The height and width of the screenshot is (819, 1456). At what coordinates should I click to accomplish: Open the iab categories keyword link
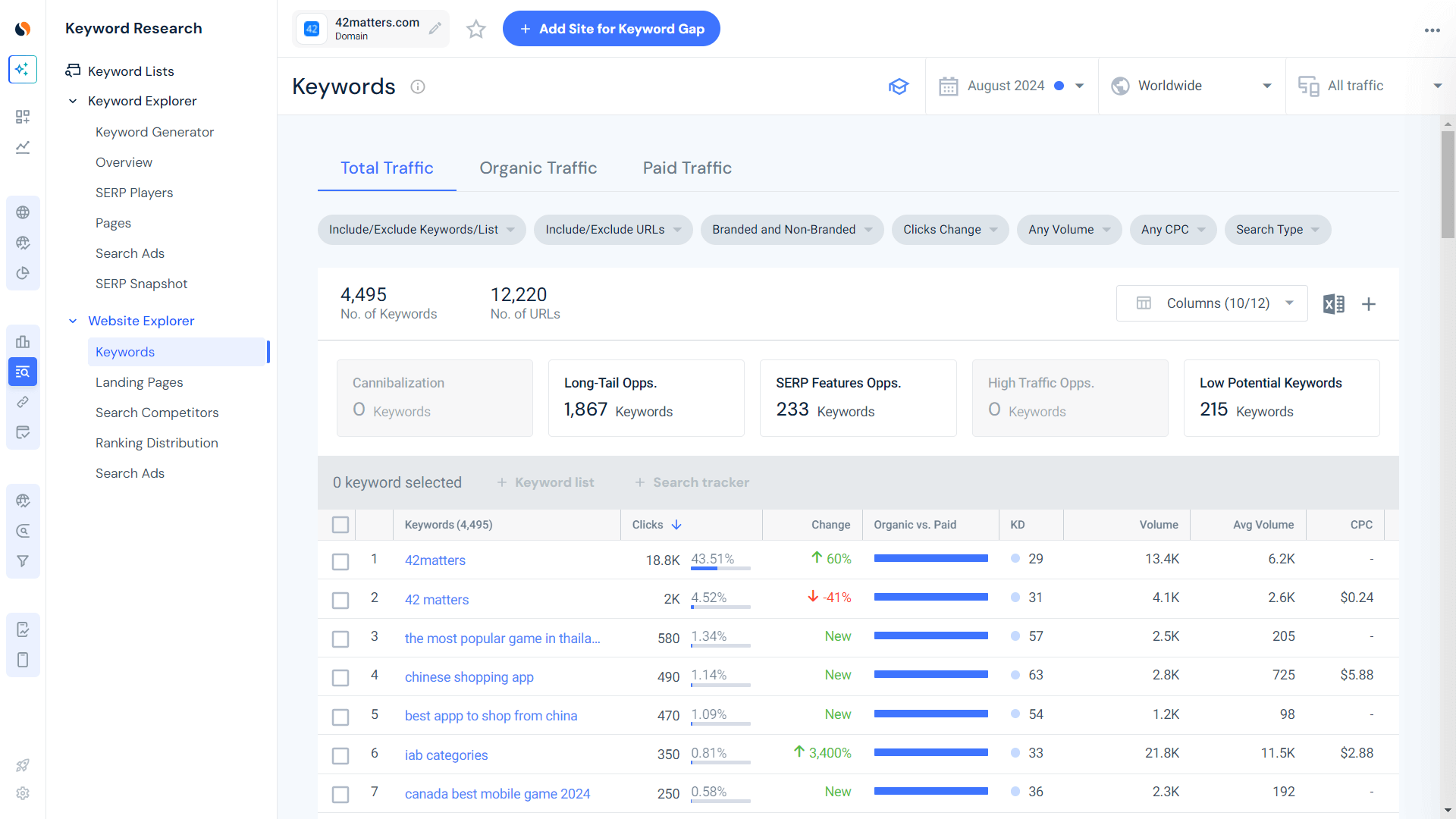(x=446, y=755)
